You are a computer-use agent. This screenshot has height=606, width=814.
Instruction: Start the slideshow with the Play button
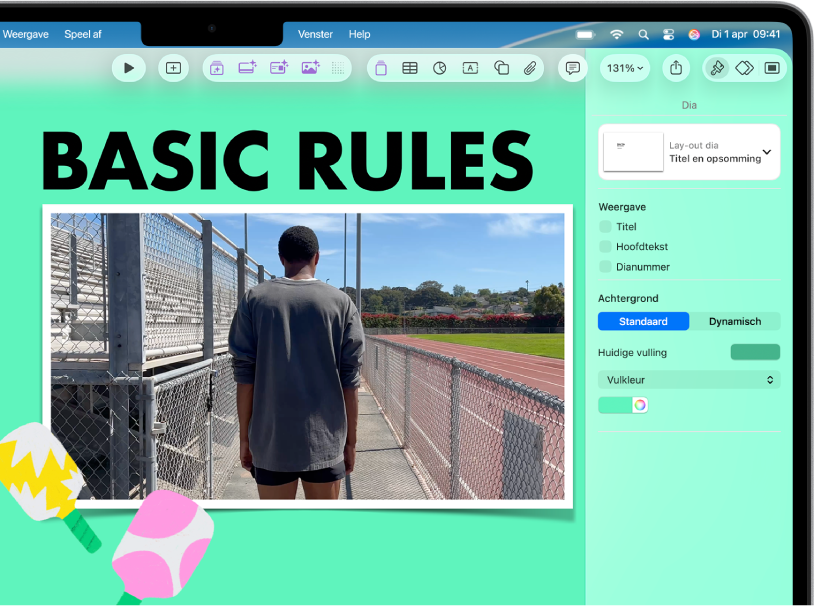point(129,68)
